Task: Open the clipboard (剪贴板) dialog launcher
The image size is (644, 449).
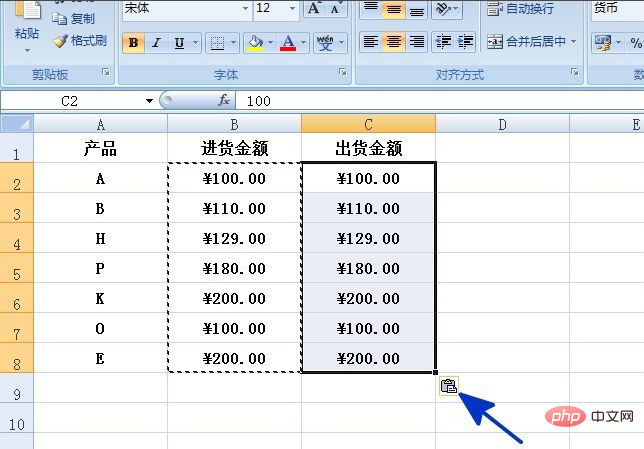Action: (106, 73)
